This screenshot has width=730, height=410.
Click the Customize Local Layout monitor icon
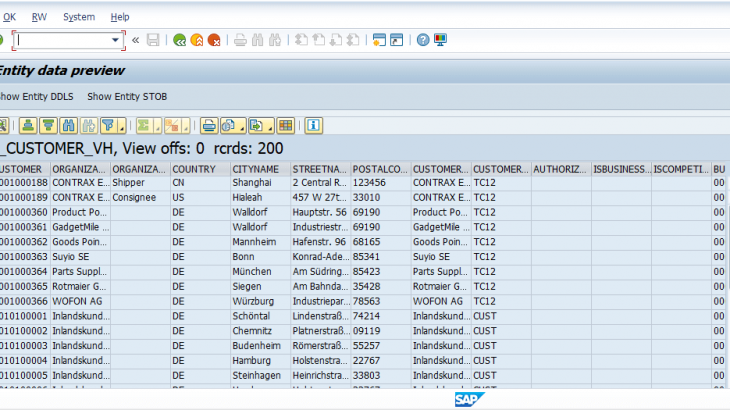[x=440, y=40]
